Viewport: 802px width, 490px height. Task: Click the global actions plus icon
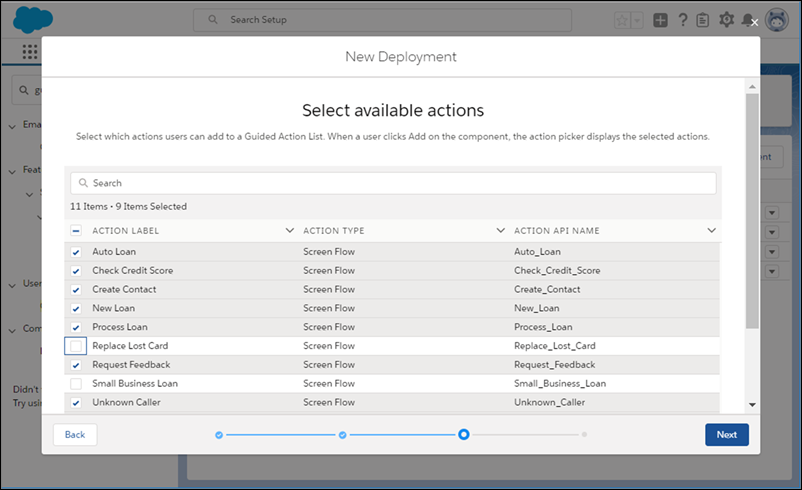(x=660, y=20)
